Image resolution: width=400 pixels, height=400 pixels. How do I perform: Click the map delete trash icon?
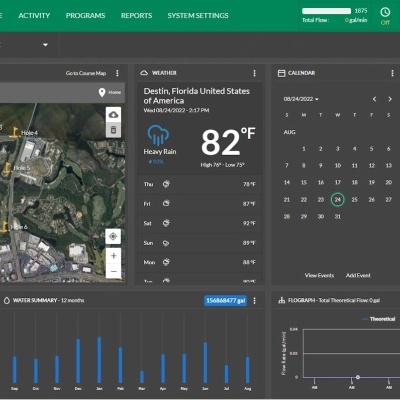(x=113, y=130)
